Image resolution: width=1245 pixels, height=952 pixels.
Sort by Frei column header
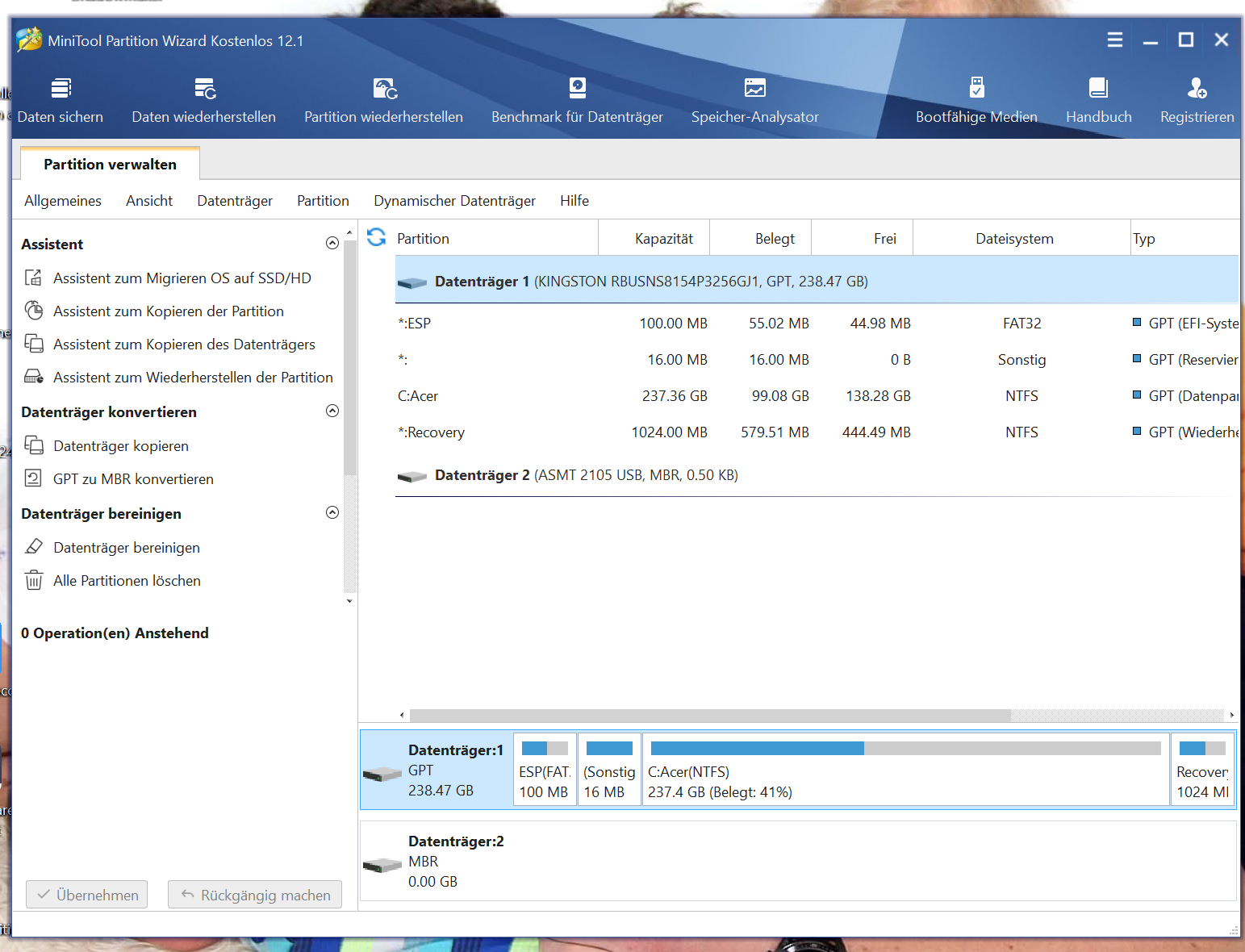click(863, 238)
